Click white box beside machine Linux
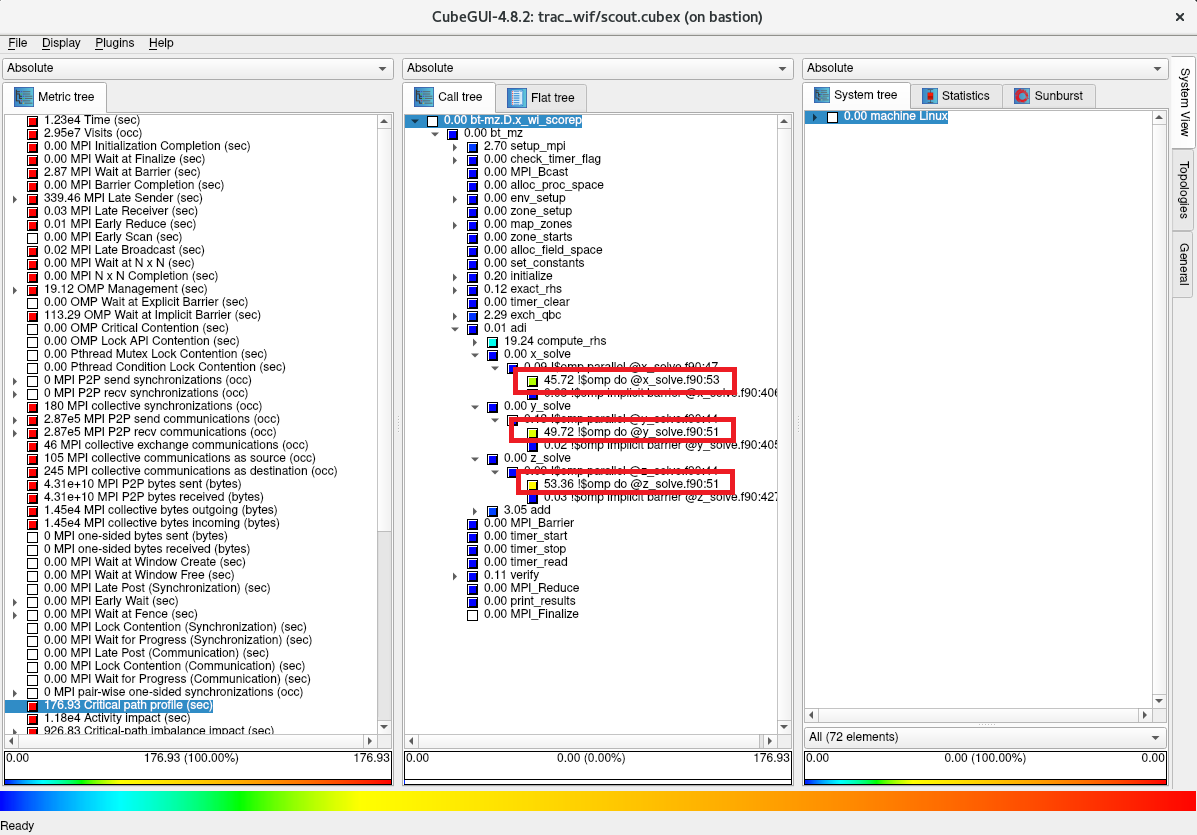 832,117
